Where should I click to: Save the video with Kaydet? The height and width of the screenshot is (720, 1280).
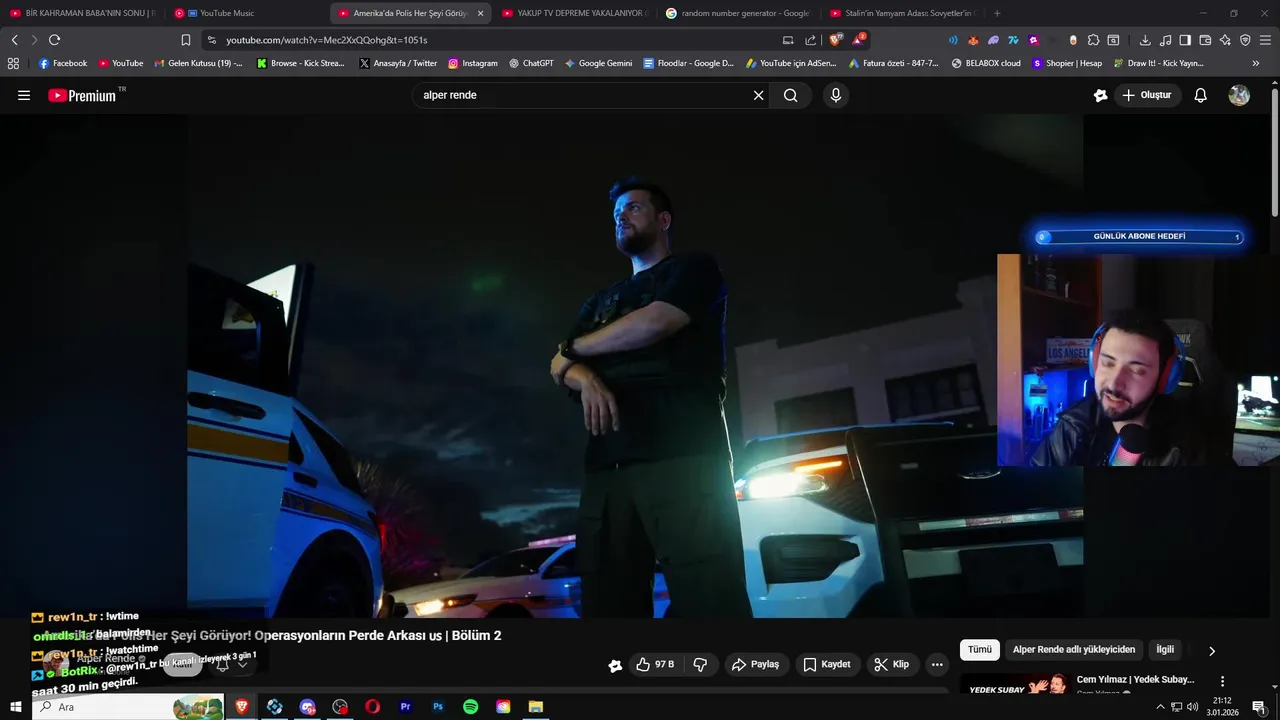[828, 664]
